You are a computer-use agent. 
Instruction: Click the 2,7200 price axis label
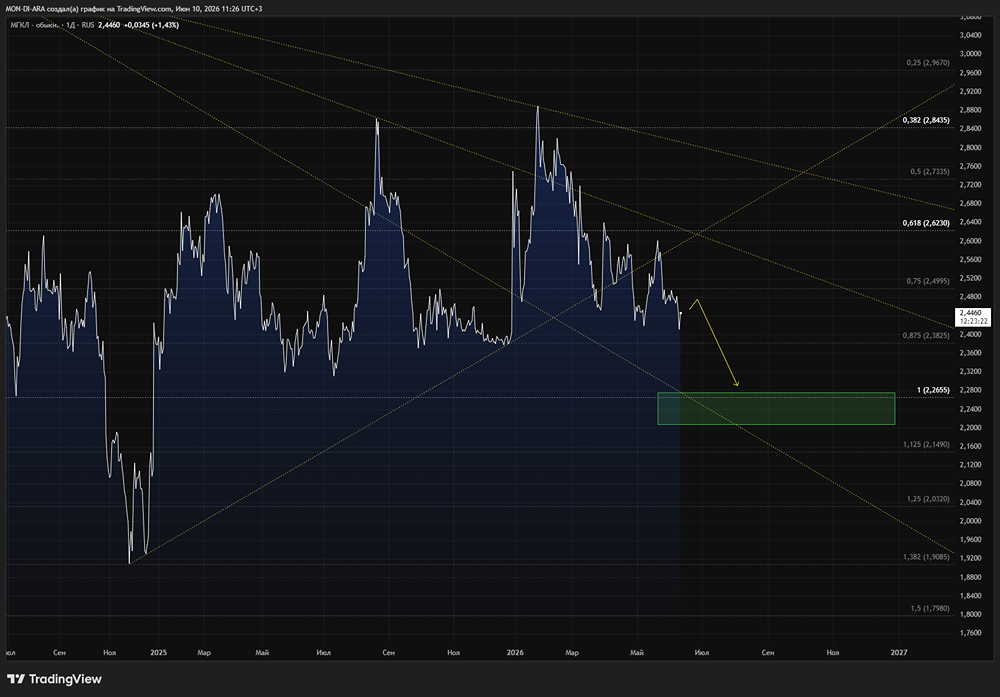click(x=970, y=185)
